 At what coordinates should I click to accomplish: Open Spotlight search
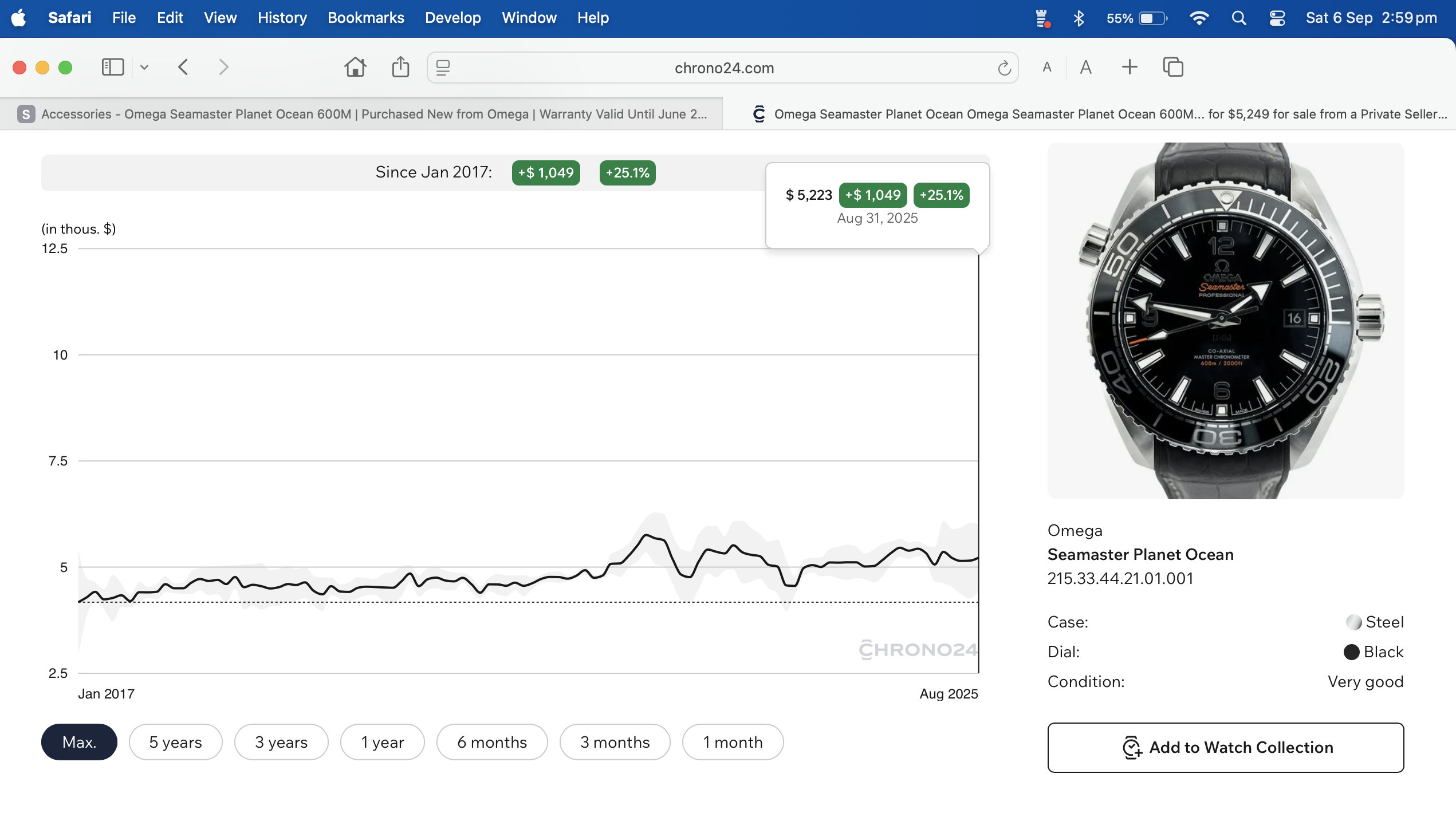1238,18
